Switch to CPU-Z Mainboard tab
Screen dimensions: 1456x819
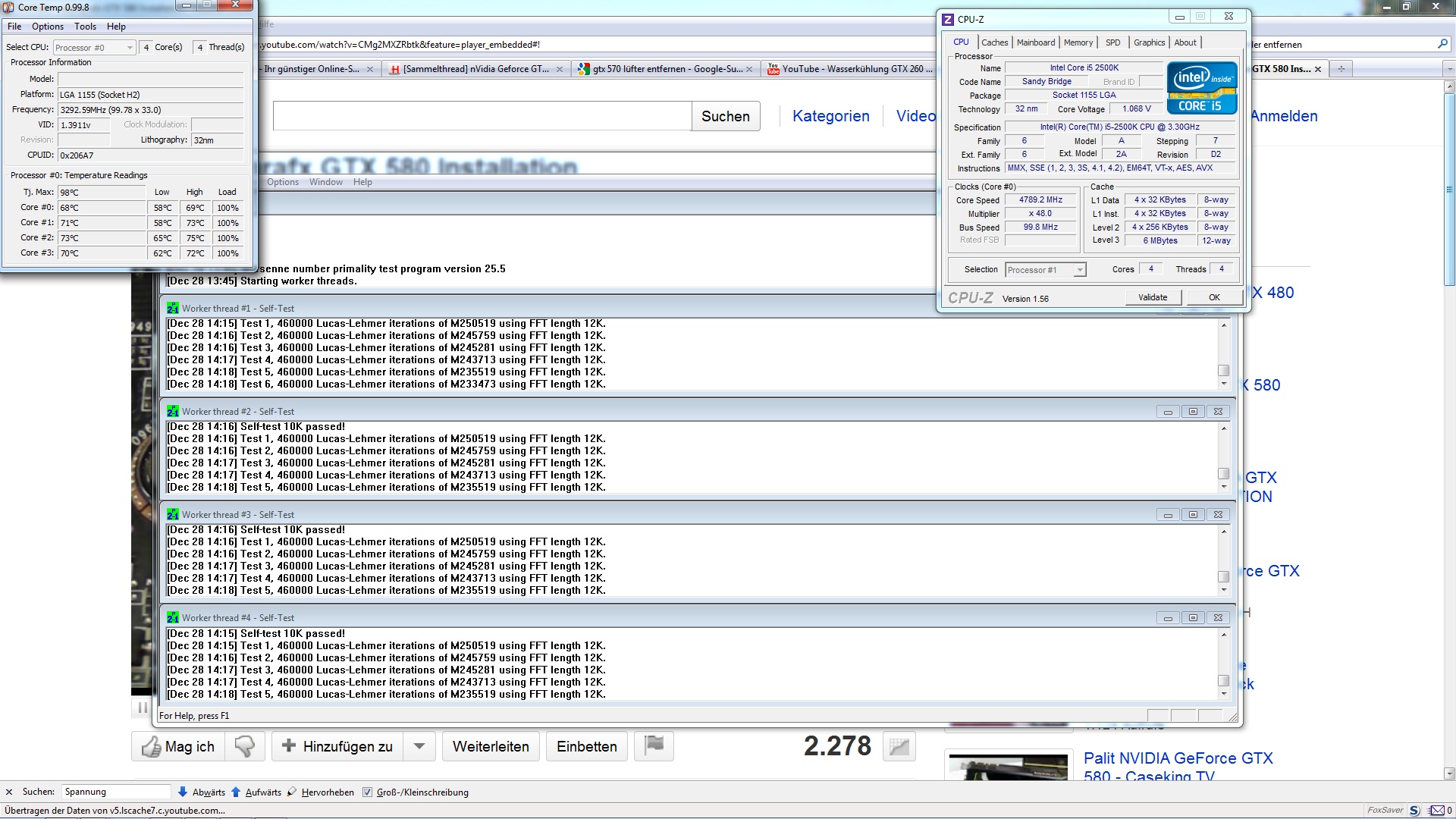[1036, 42]
